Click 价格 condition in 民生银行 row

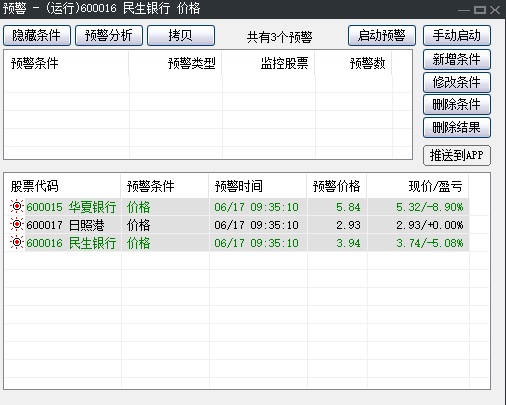139,243
